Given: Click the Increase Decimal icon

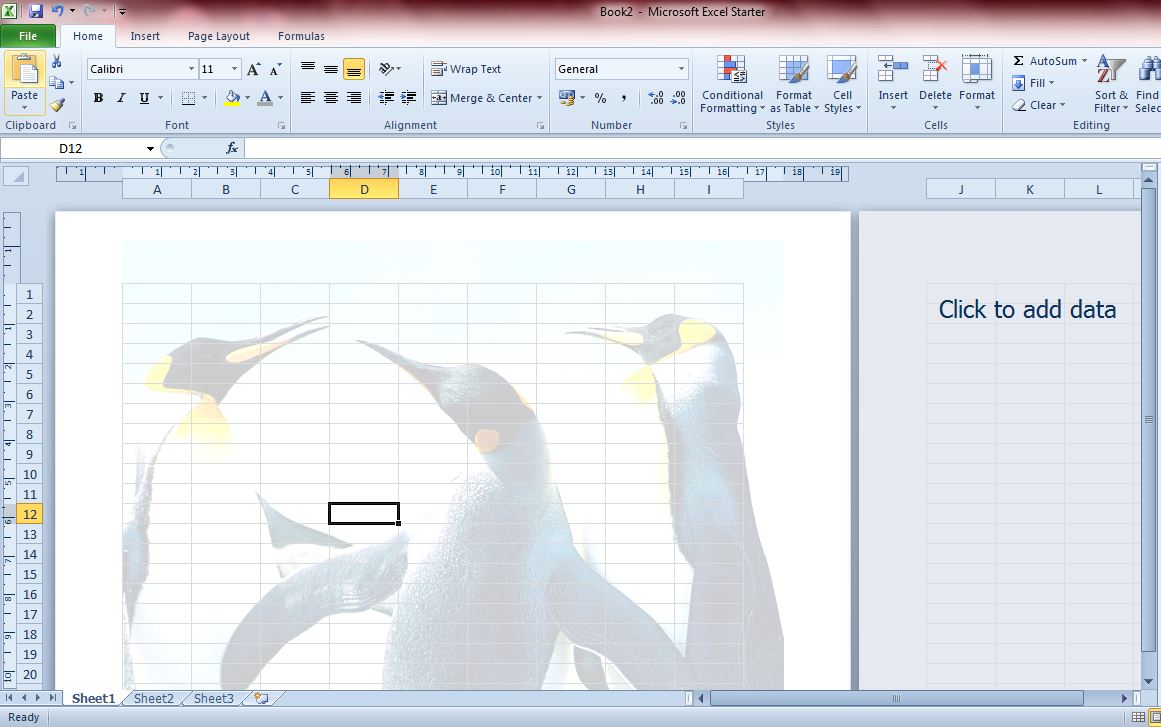Looking at the screenshot, I should coord(655,98).
